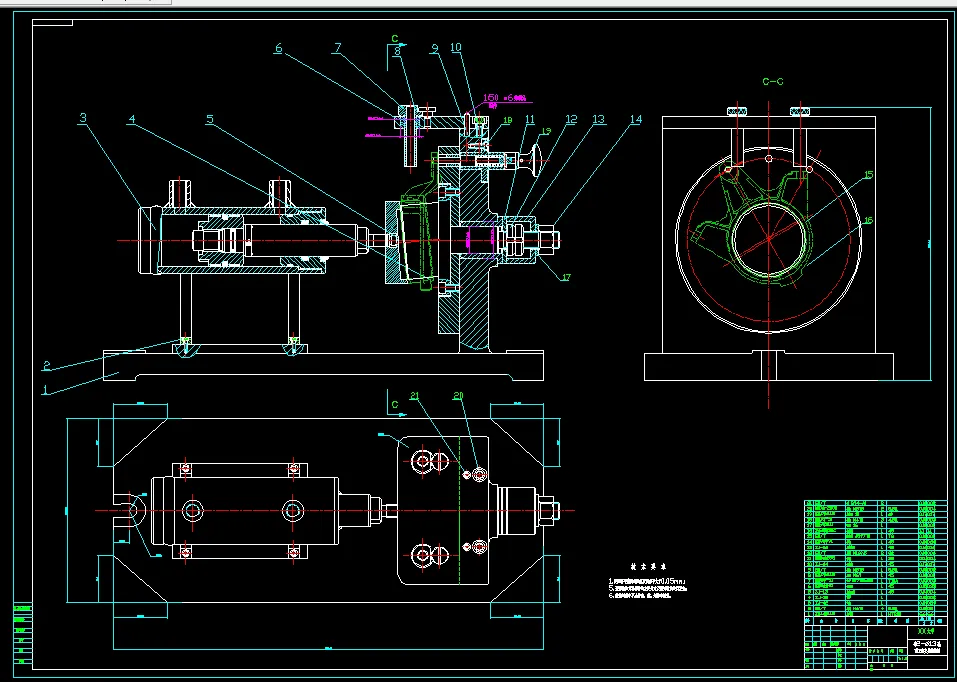
Task: Select part balloon number 15
Action: pos(868,175)
